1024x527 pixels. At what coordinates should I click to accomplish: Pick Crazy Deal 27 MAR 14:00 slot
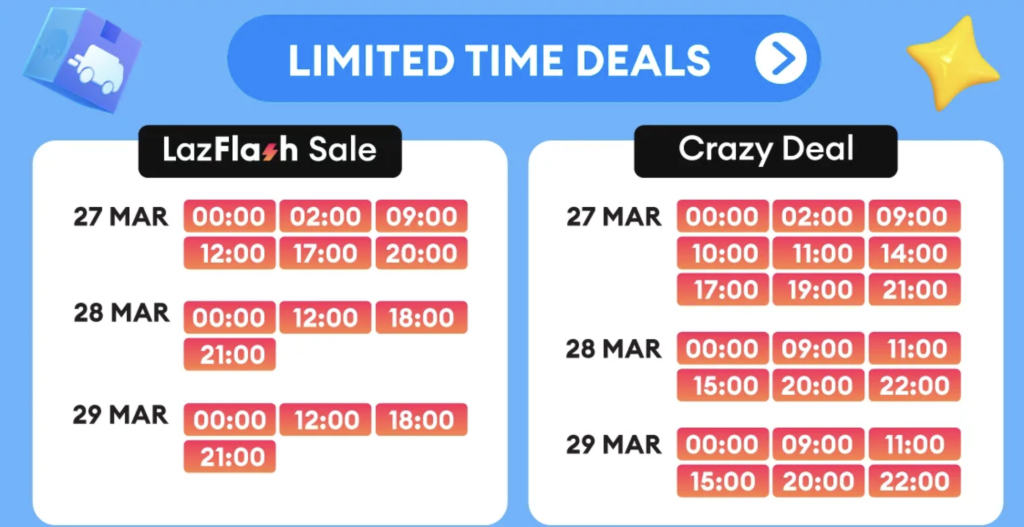tap(914, 253)
